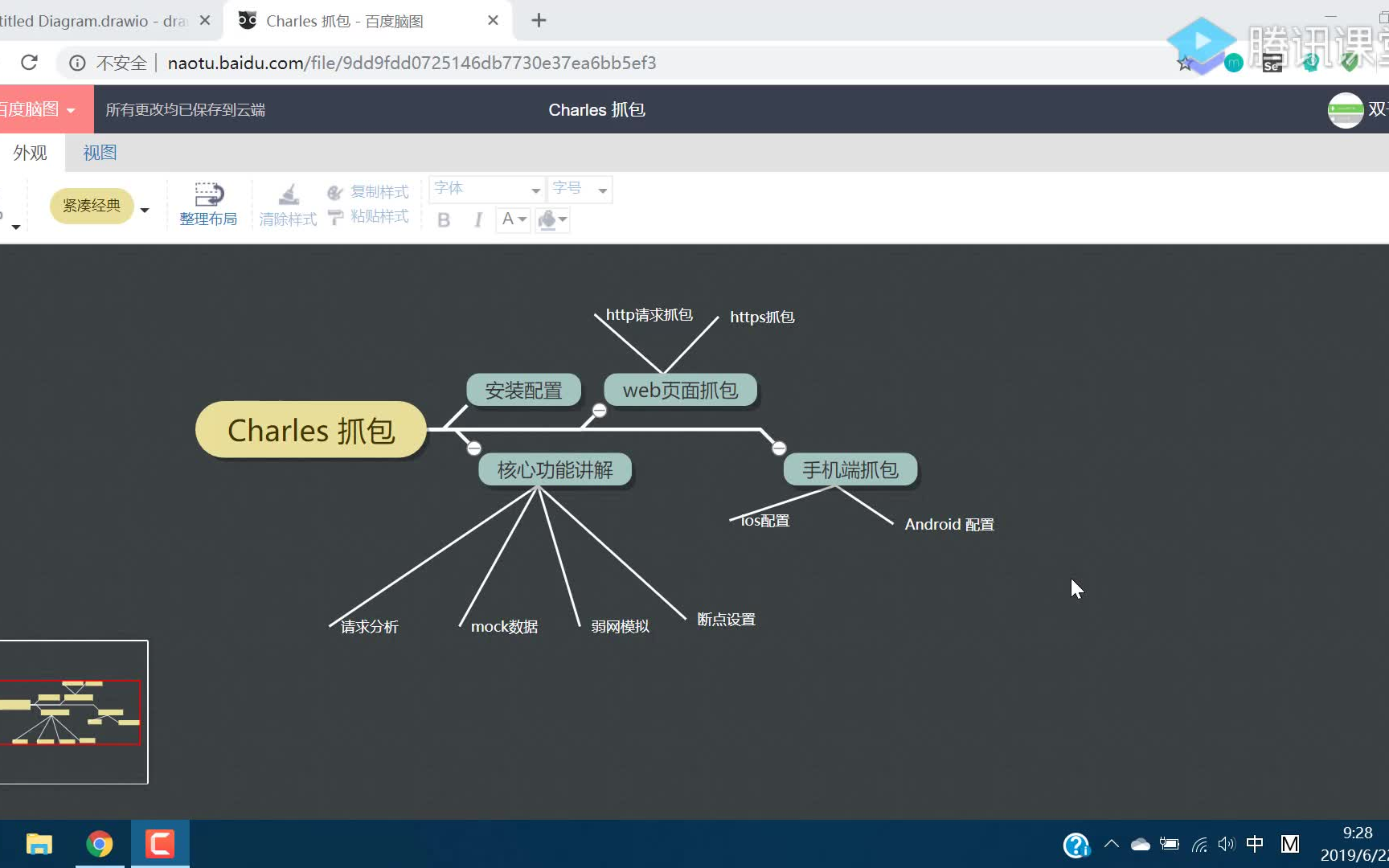The width and height of the screenshot is (1389, 868).
Task: Collapse the 手机端抓包 branch
Action: pos(779,448)
